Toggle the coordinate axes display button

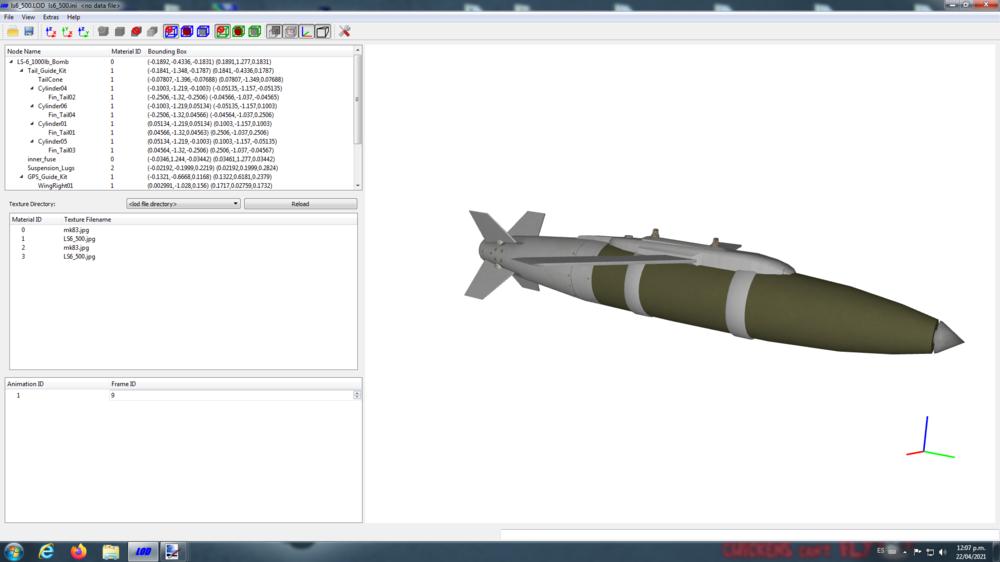pyautogui.click(x=307, y=31)
